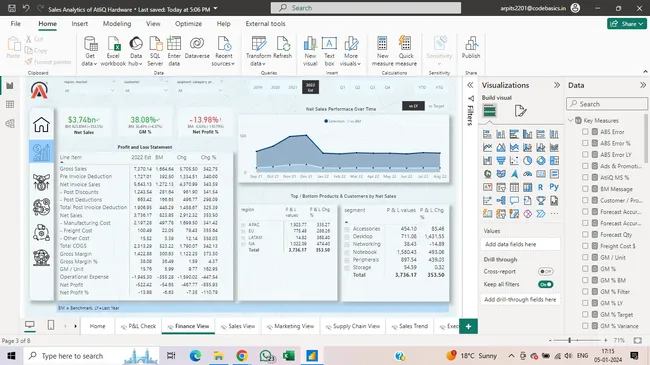Select the Build visual fields icon
This screenshot has height=365, width=650.
(490, 111)
